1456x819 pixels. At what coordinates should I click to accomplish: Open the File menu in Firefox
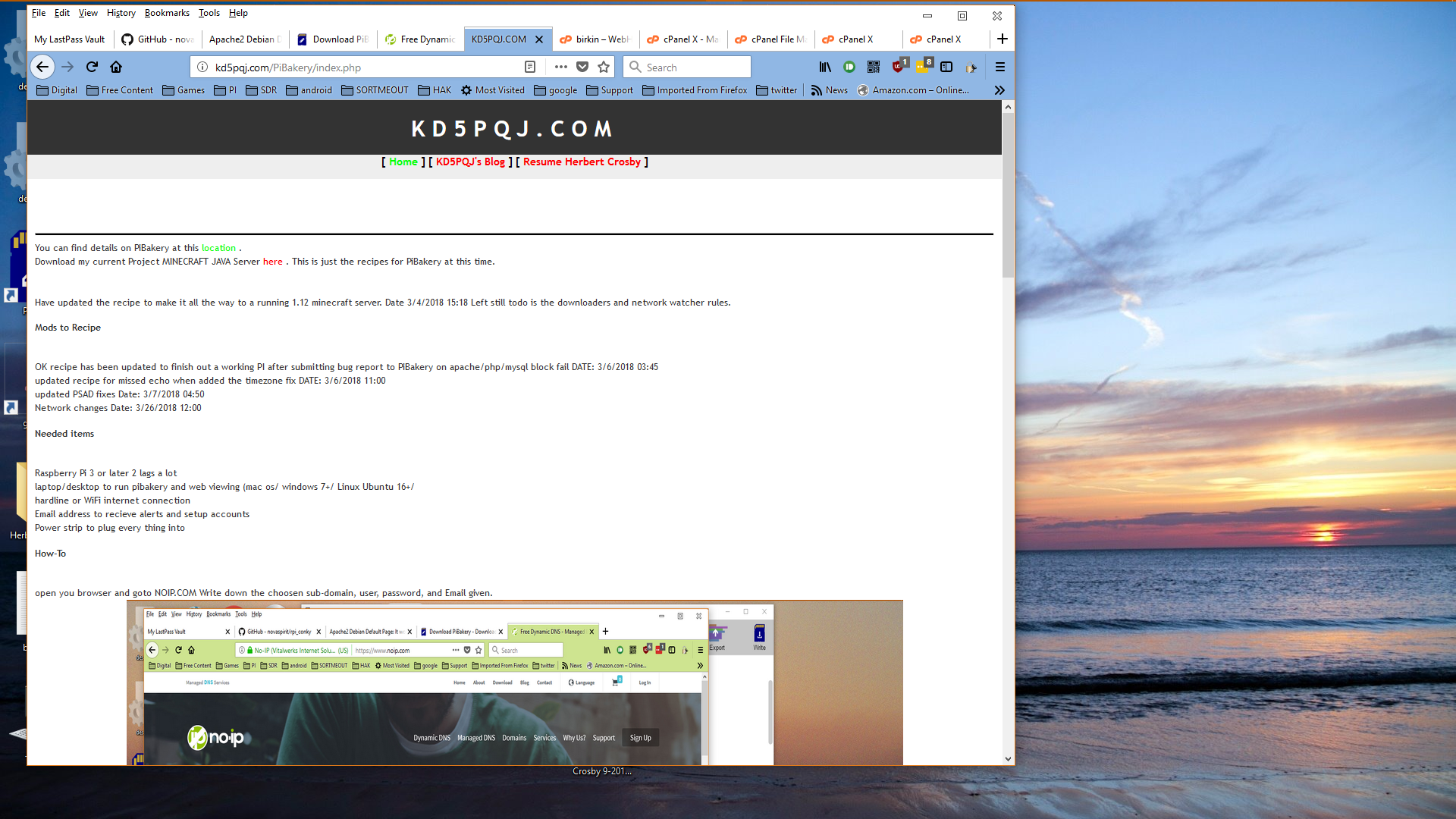39,12
